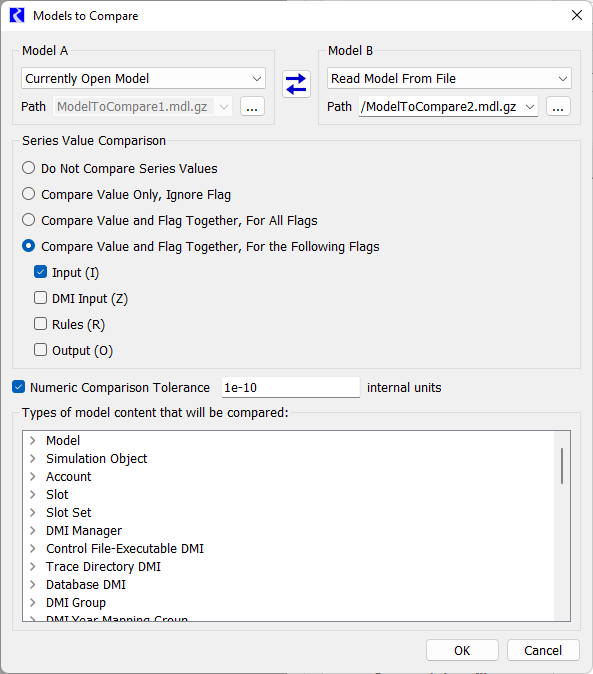
Task: Select Compare Value Only, Ignore Flag
Action: point(28,194)
